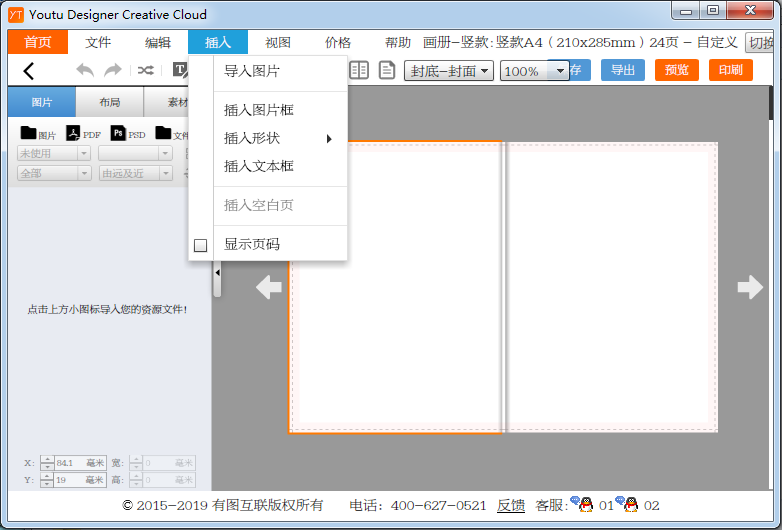Click the back arrow in the toolbar

click(29, 71)
